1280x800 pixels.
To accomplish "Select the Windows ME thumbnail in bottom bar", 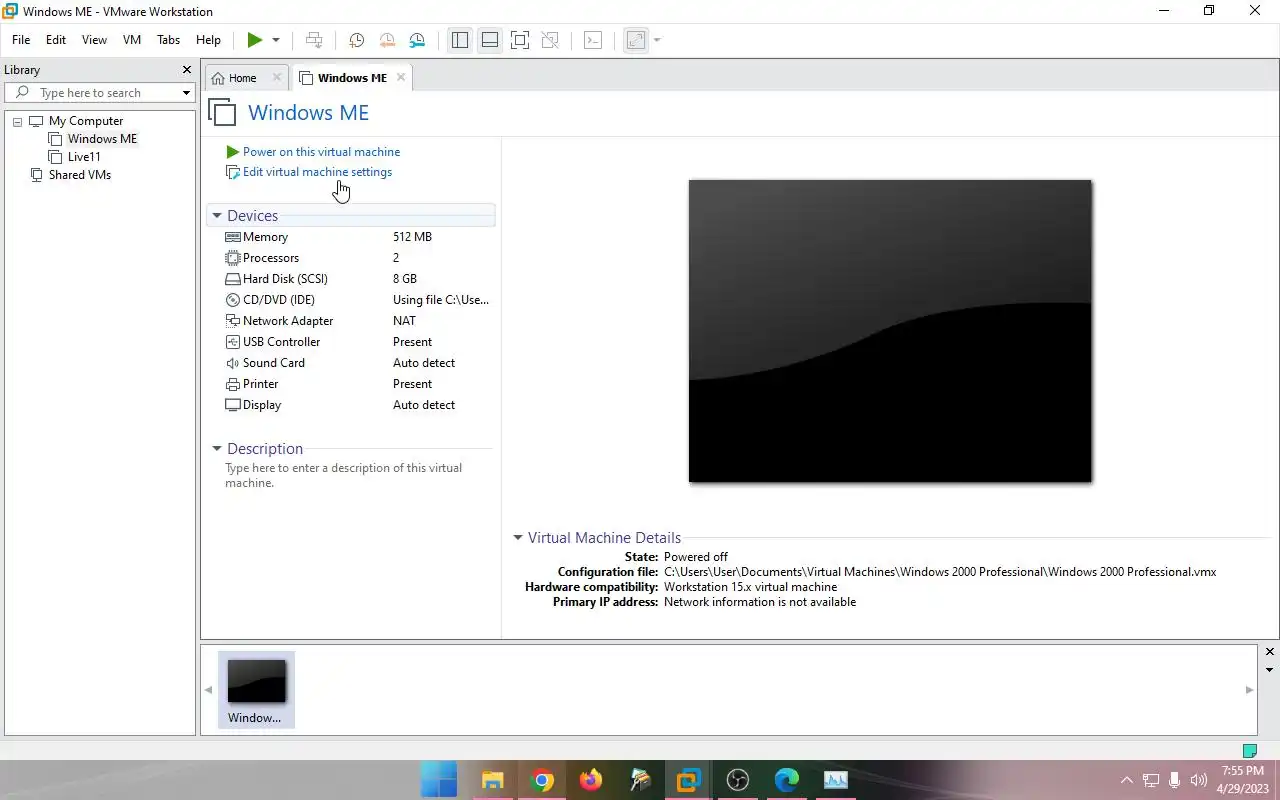I will (256, 690).
